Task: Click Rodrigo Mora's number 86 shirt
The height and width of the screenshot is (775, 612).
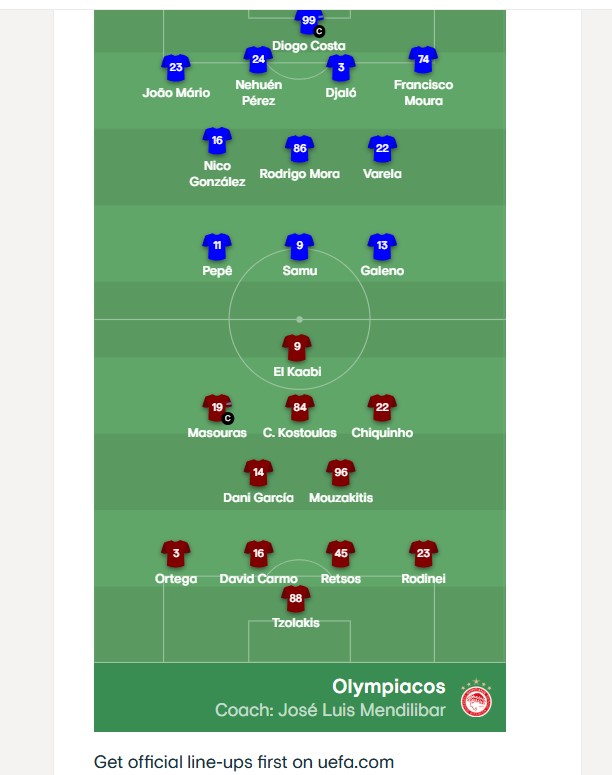Action: tap(299, 149)
